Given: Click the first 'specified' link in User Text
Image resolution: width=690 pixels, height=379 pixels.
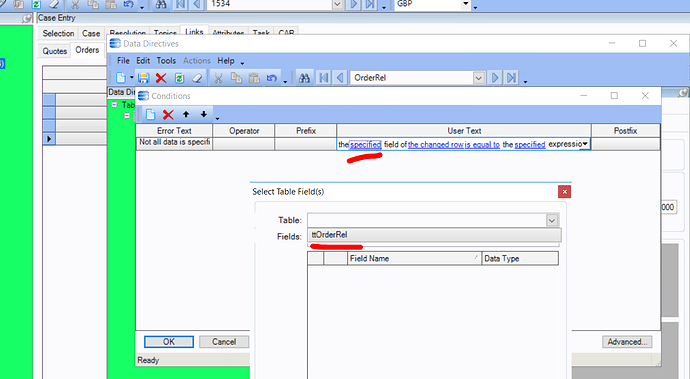Looking at the screenshot, I should click(x=365, y=144).
